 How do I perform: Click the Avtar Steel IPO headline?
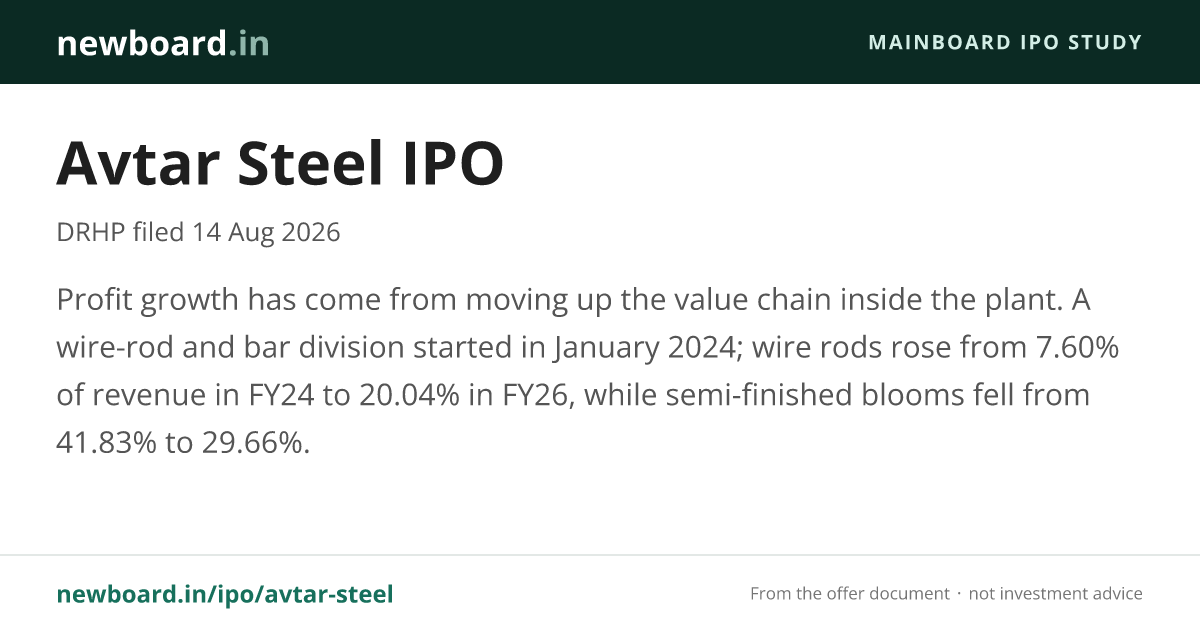(x=280, y=164)
